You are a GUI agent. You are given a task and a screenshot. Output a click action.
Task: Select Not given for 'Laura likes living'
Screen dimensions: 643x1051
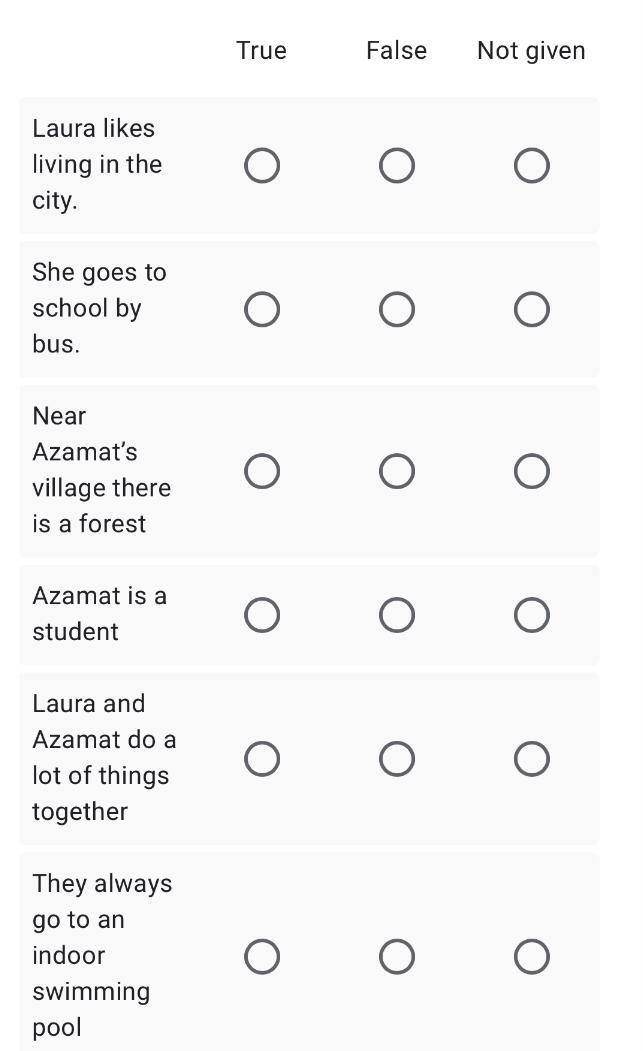pos(532,166)
